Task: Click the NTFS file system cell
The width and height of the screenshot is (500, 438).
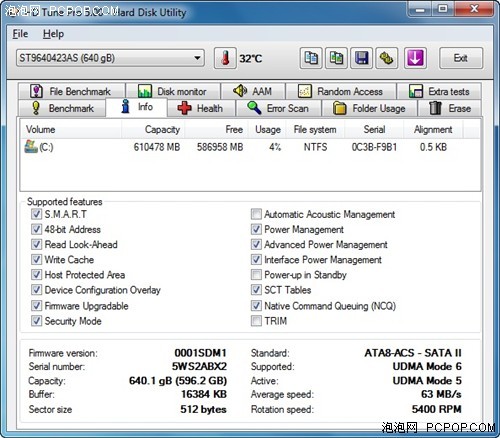Action: (x=315, y=147)
